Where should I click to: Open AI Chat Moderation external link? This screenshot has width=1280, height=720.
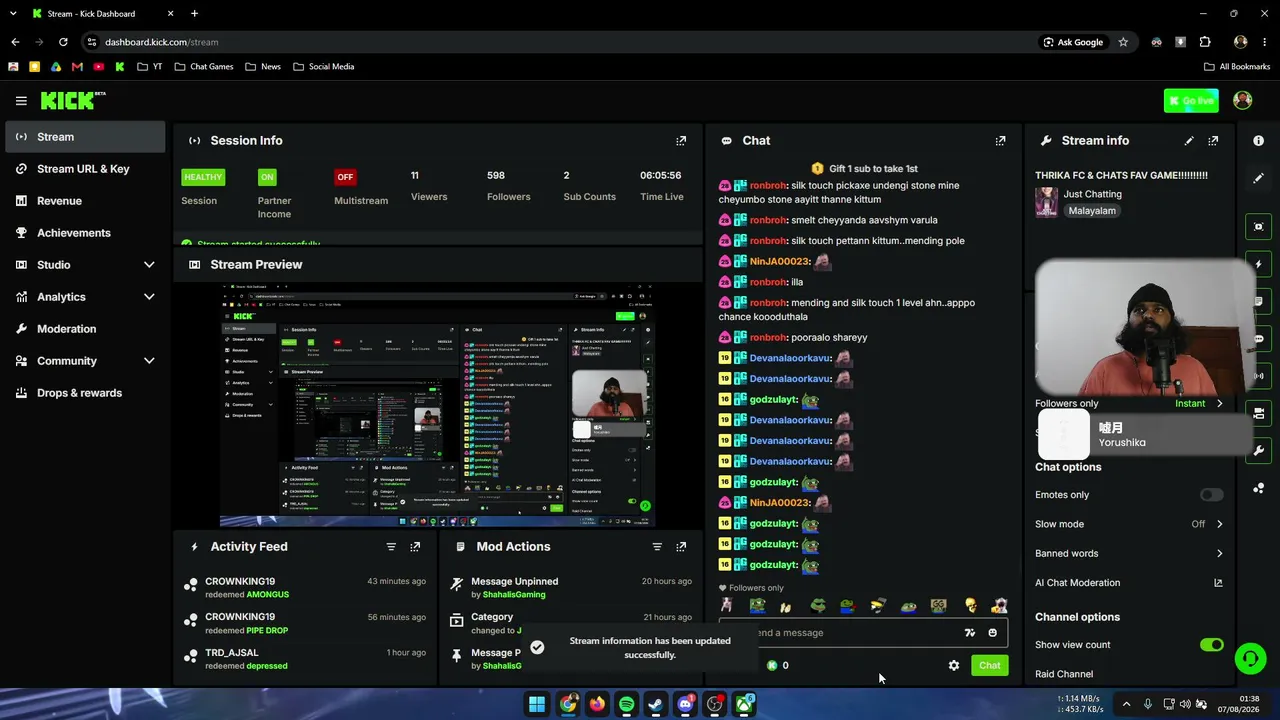click(x=1218, y=583)
